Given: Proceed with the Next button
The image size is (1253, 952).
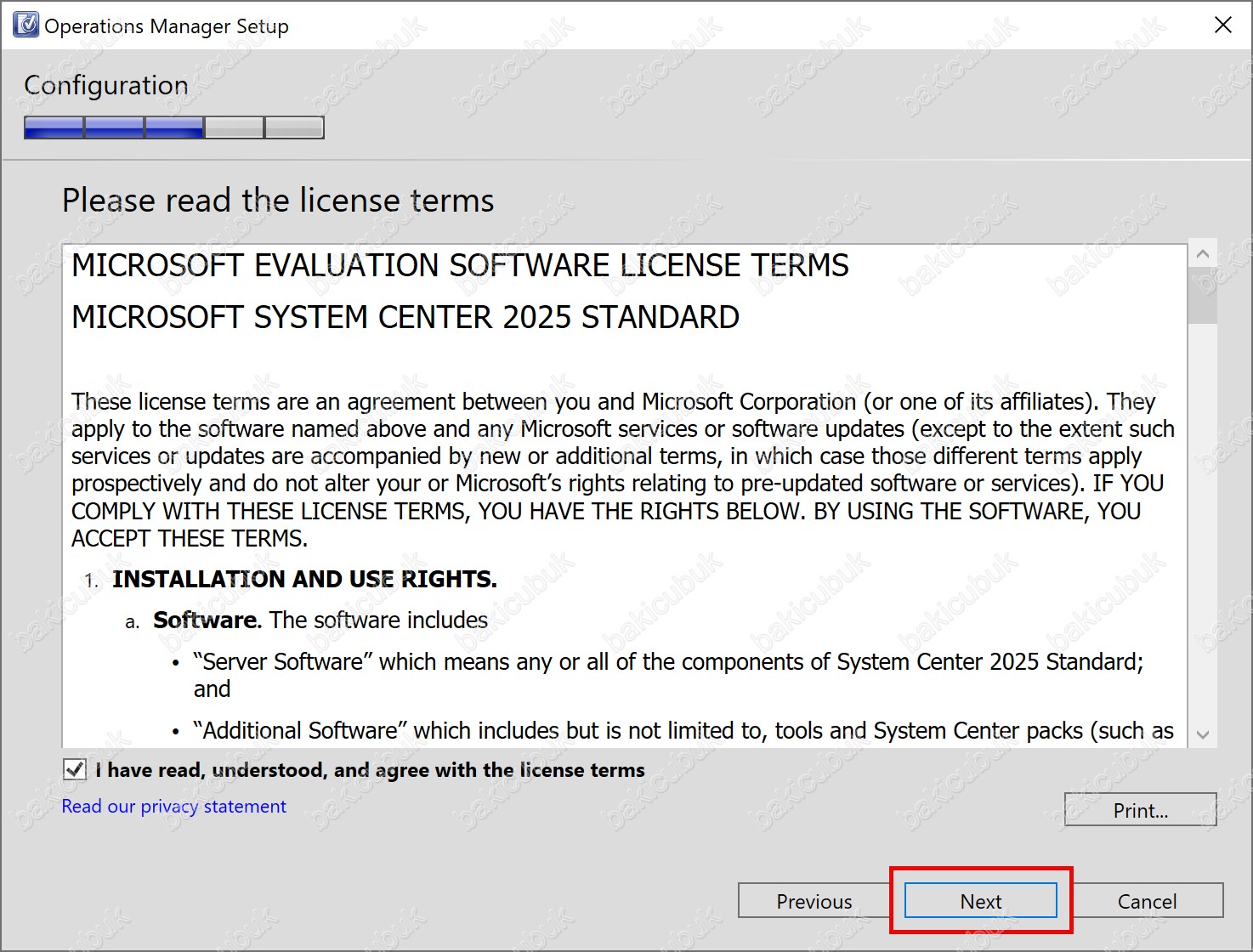Looking at the screenshot, I should click(981, 901).
